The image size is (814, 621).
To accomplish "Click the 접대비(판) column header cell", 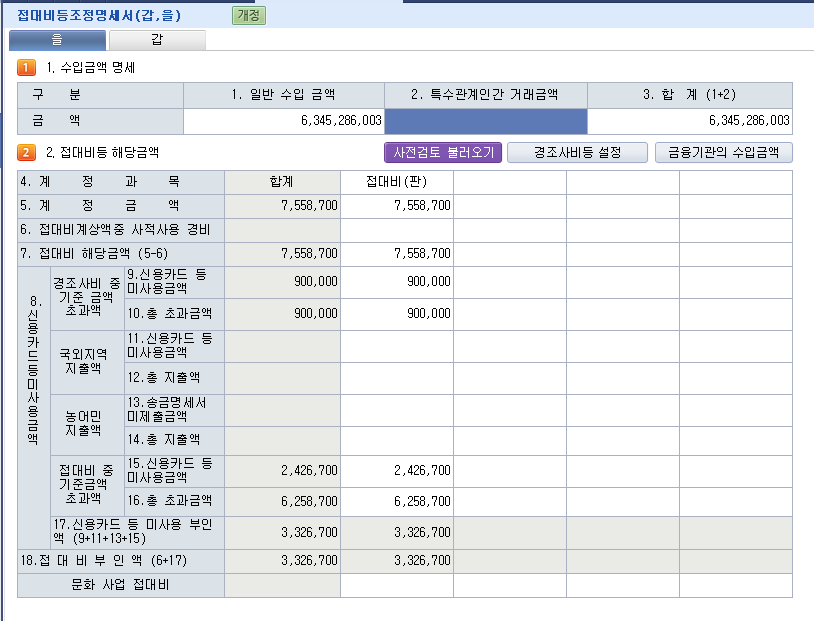I will [397, 182].
